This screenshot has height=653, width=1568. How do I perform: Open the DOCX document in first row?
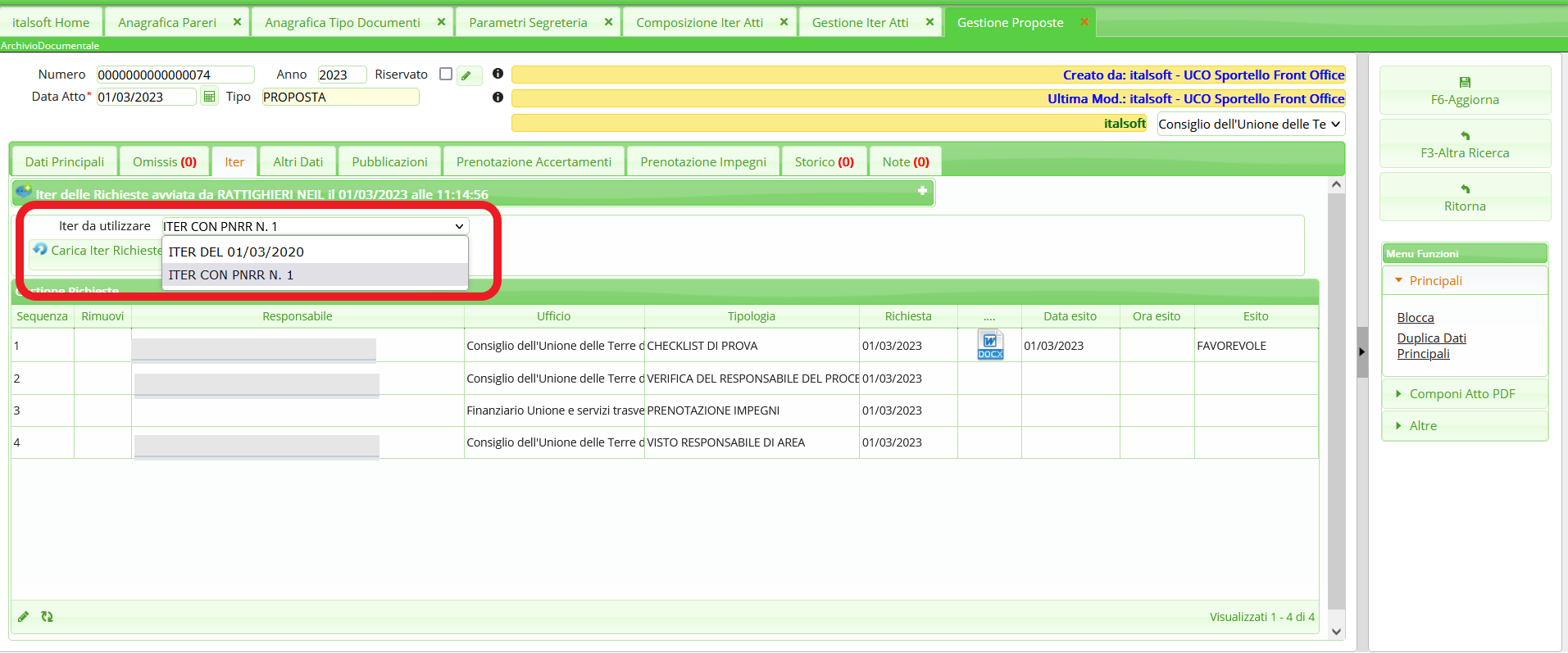989,345
